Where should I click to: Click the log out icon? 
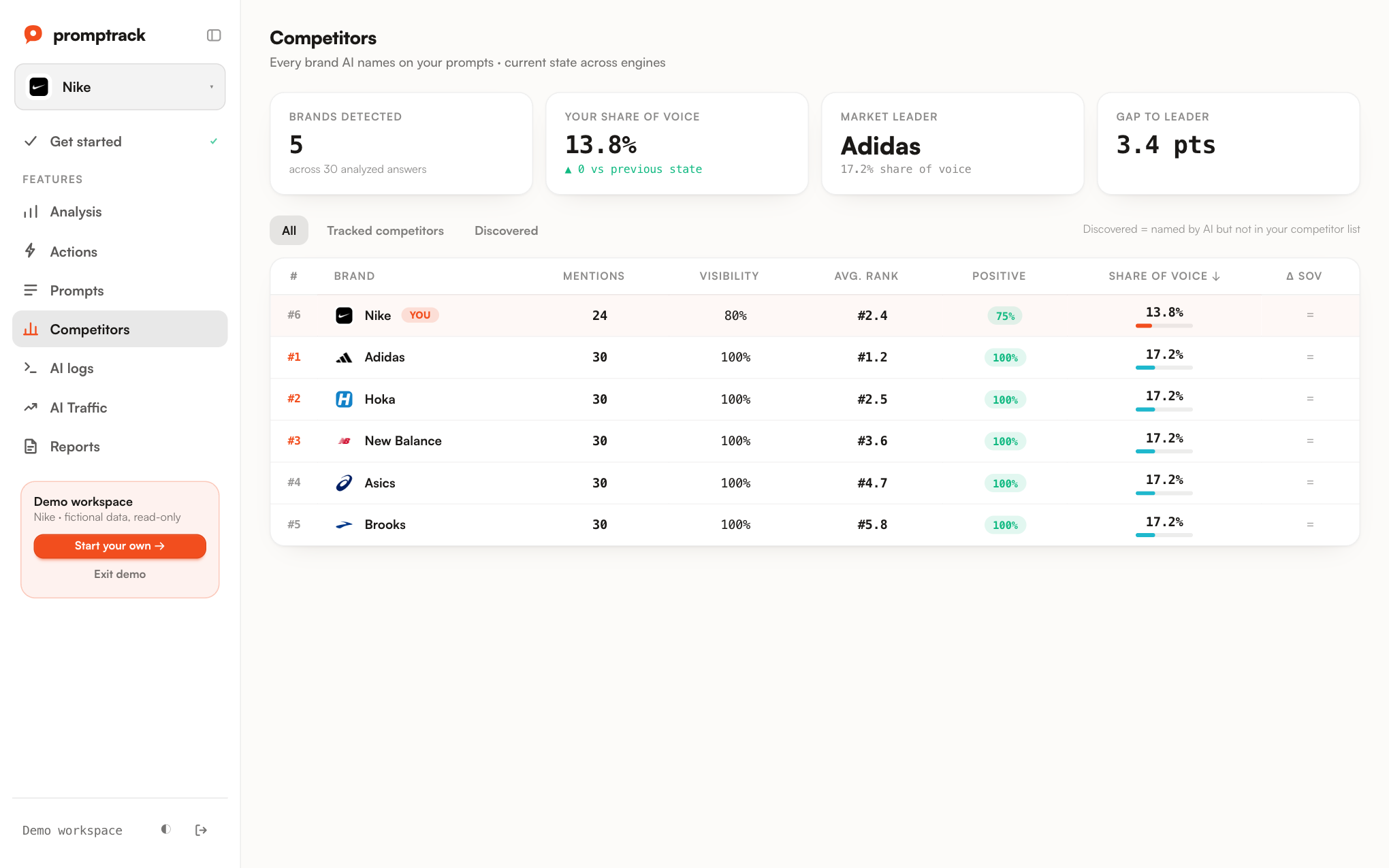tap(201, 830)
